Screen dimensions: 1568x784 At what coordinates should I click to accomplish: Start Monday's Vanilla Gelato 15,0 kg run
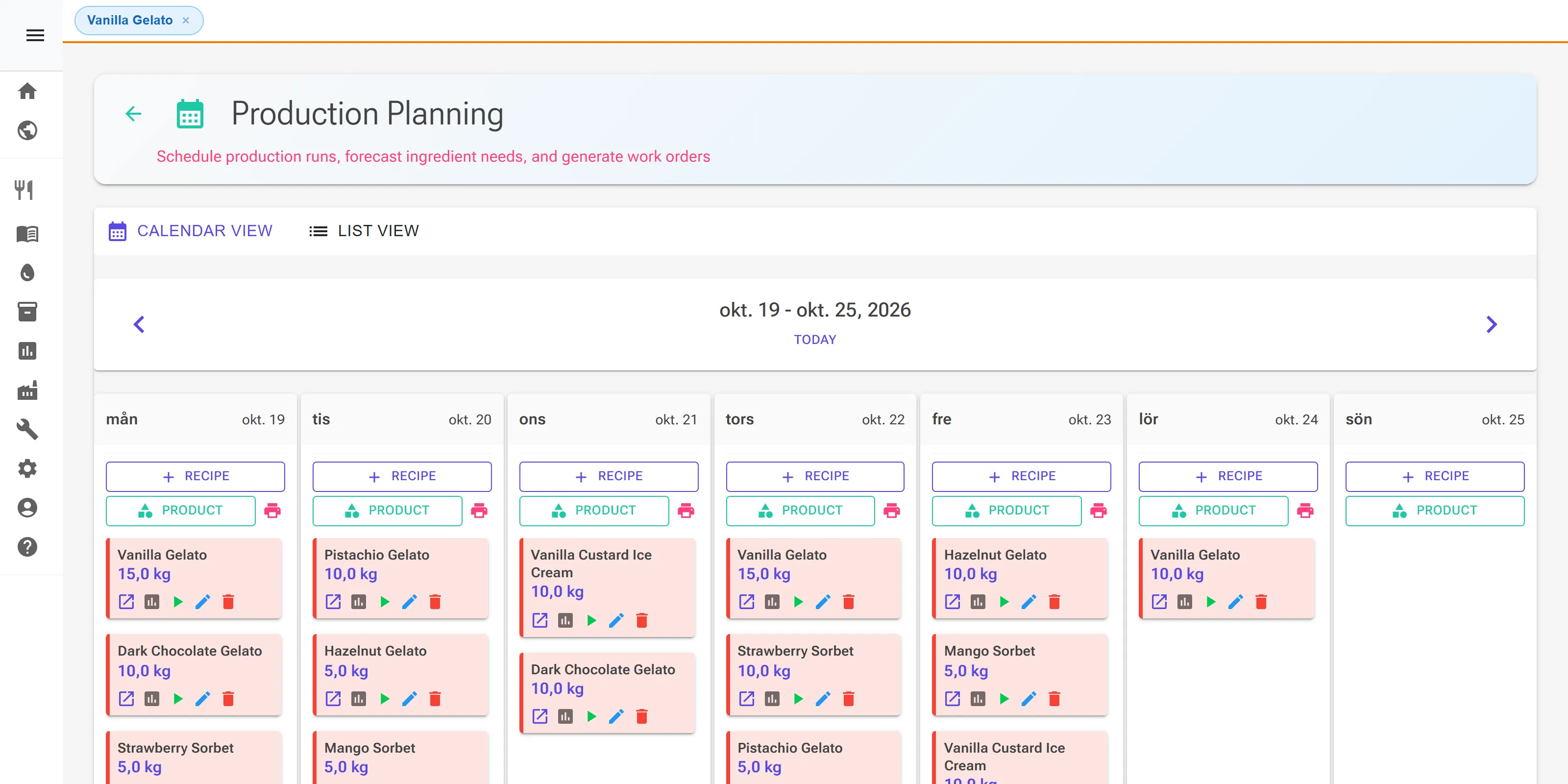coord(178,602)
